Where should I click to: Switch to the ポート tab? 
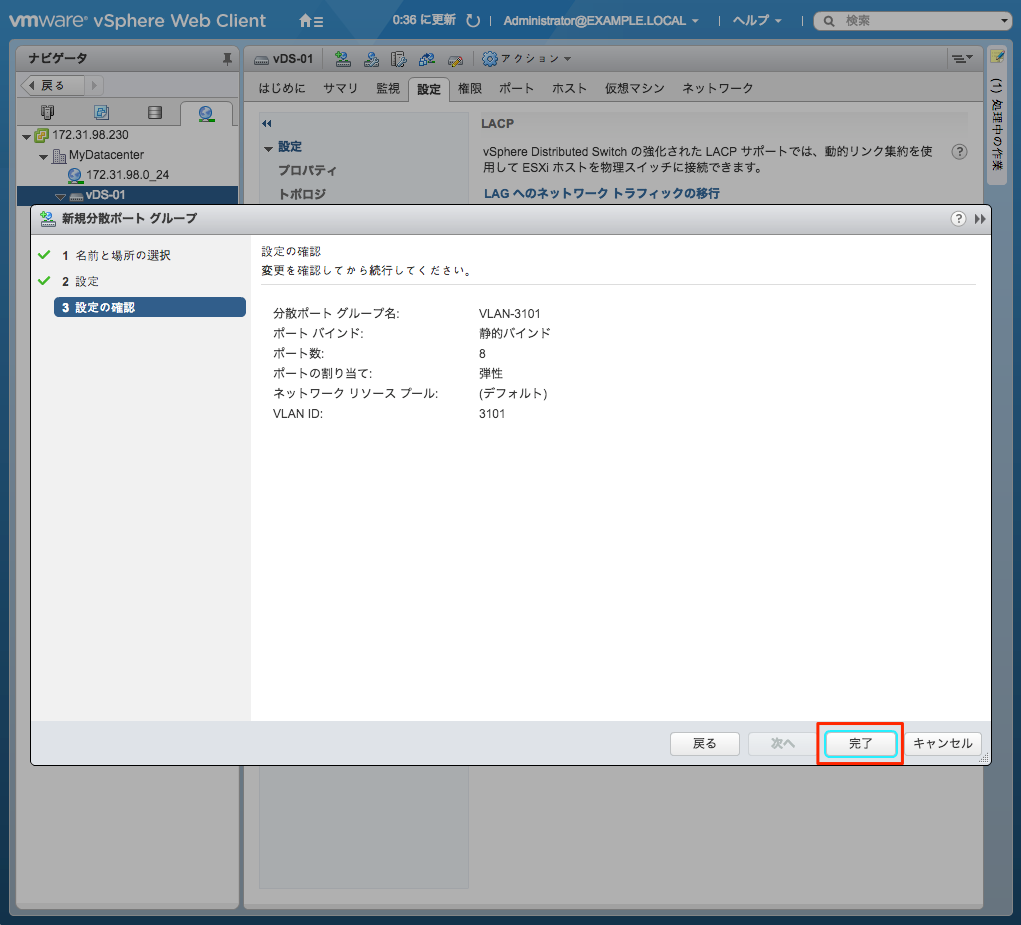[516, 89]
